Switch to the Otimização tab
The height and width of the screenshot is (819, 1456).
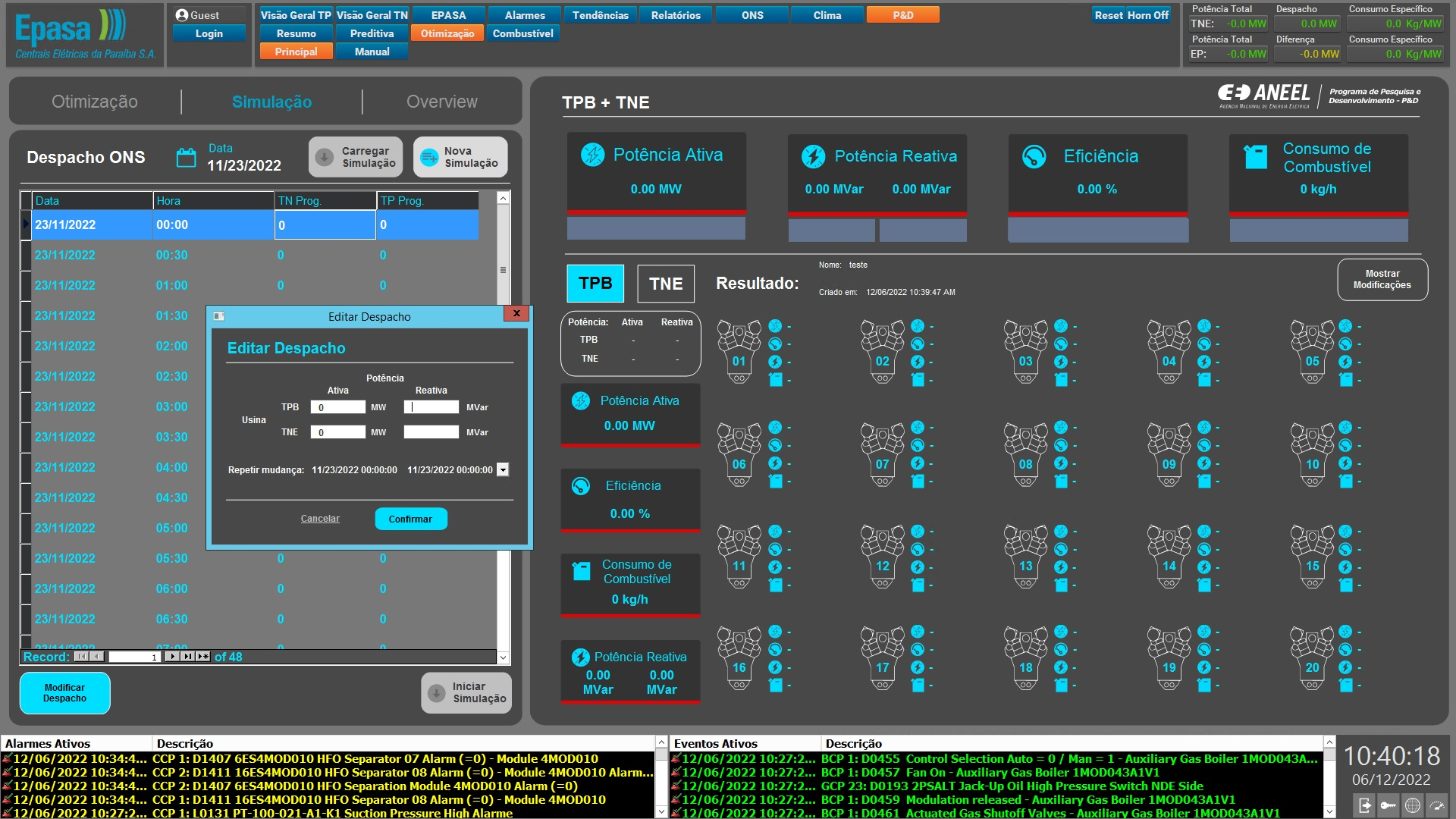(x=95, y=102)
